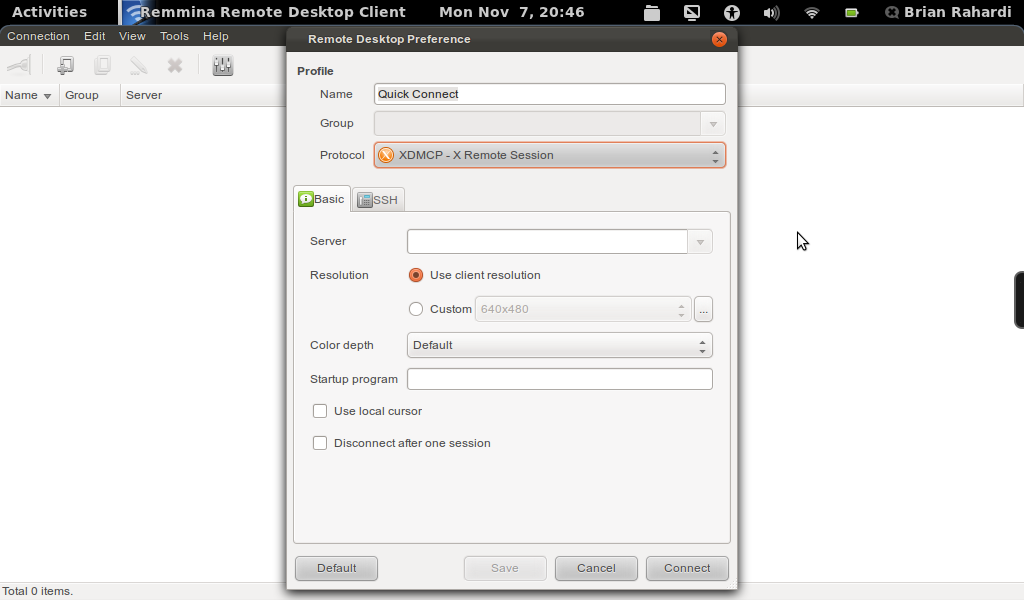Click the Wi-Fi network icon

pos(812,12)
